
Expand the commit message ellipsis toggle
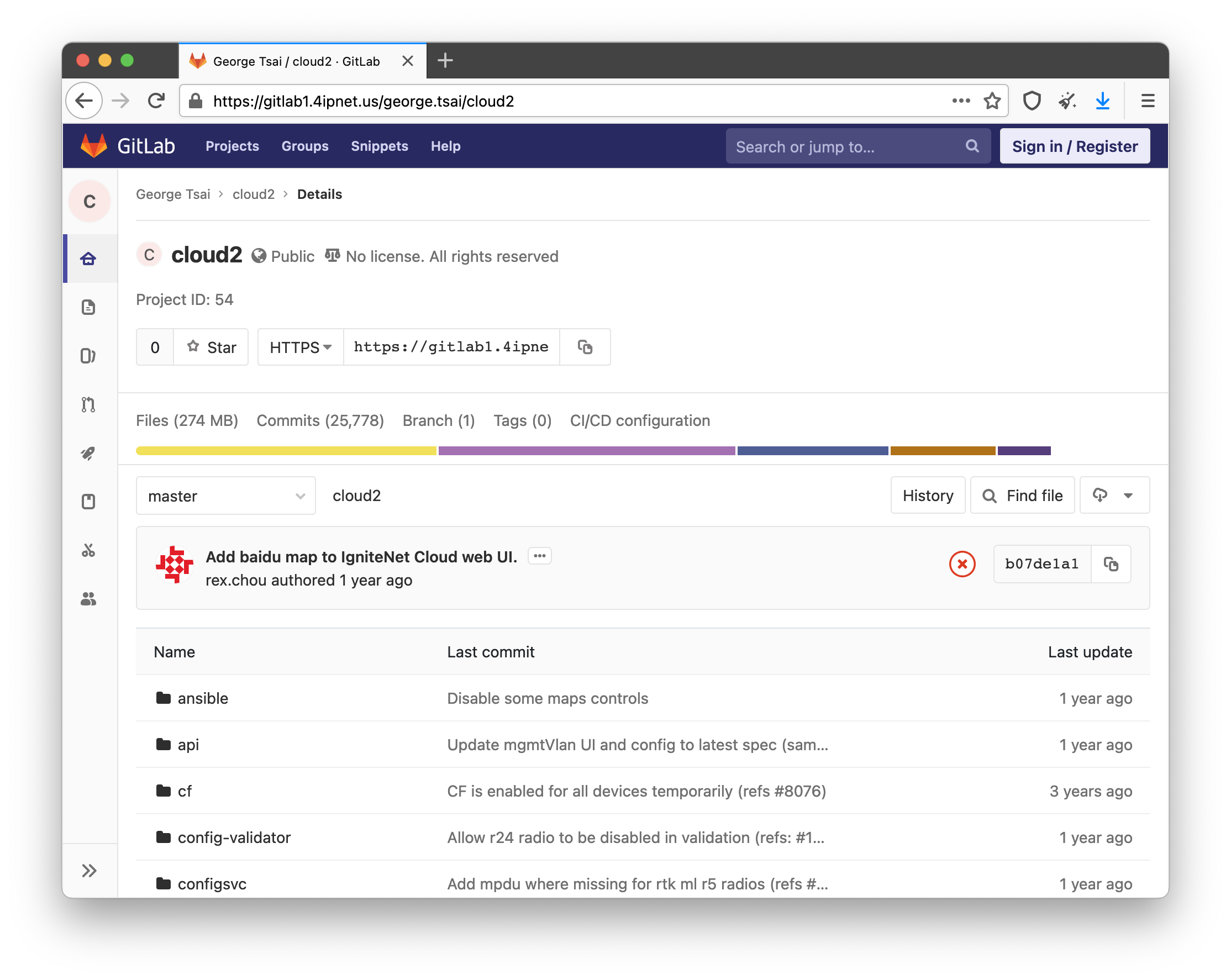coord(540,556)
